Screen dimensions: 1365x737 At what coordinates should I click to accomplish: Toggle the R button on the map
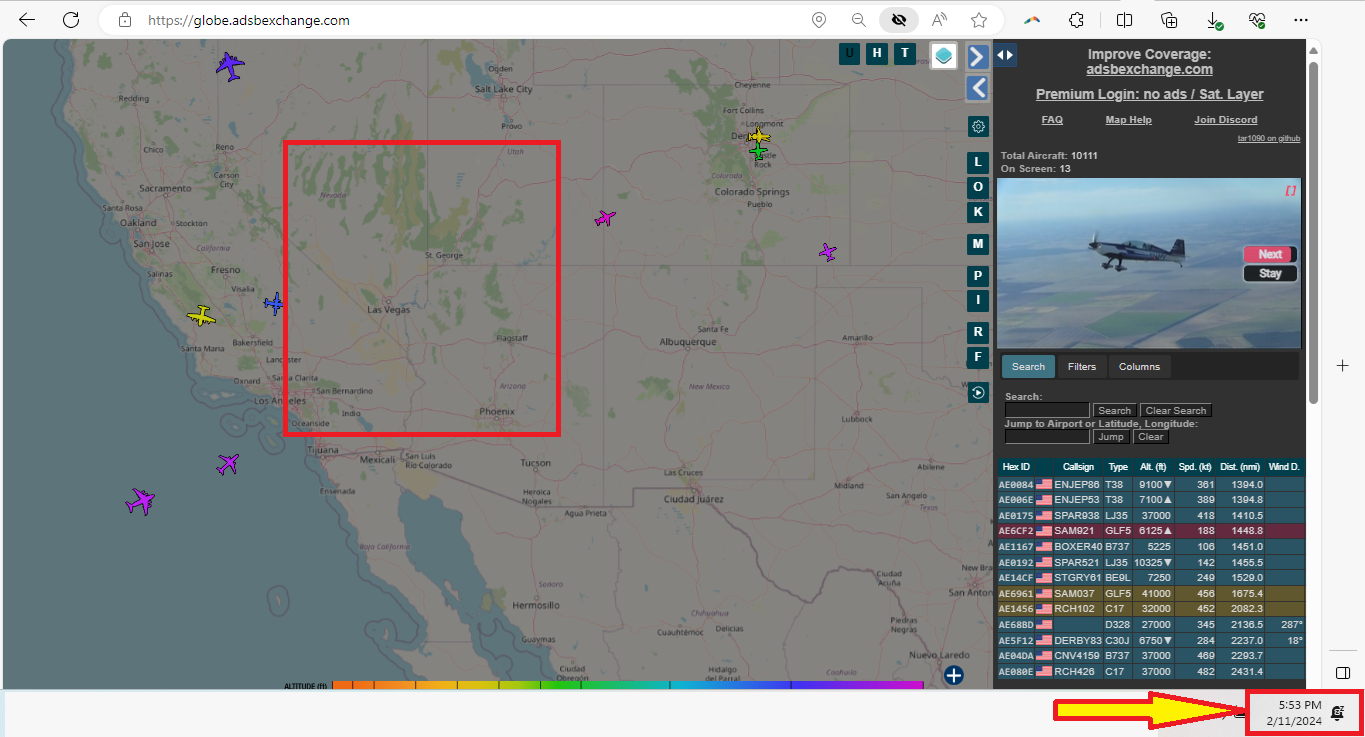coord(978,332)
